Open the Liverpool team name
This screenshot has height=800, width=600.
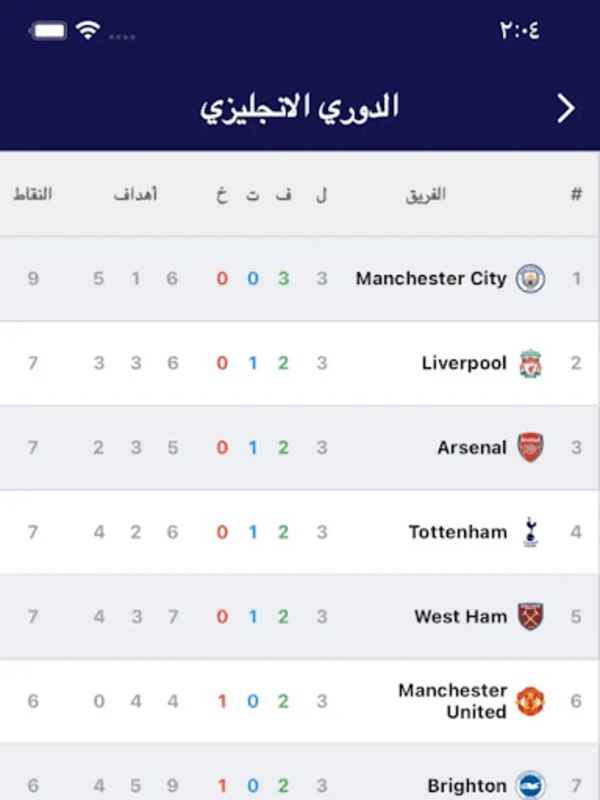click(x=464, y=364)
